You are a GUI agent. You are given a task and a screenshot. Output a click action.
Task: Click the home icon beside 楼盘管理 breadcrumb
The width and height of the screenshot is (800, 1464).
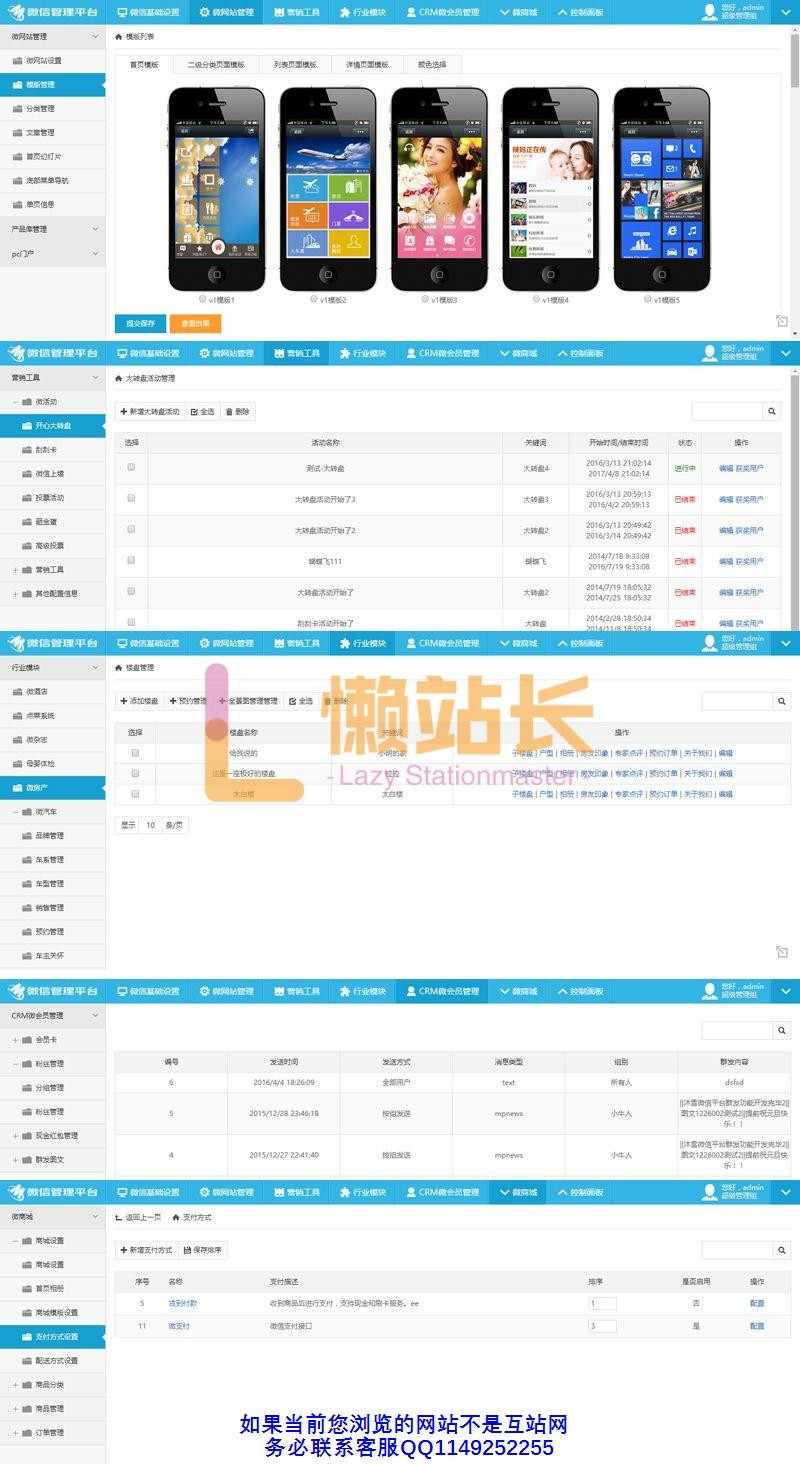pyautogui.click(x=120, y=667)
